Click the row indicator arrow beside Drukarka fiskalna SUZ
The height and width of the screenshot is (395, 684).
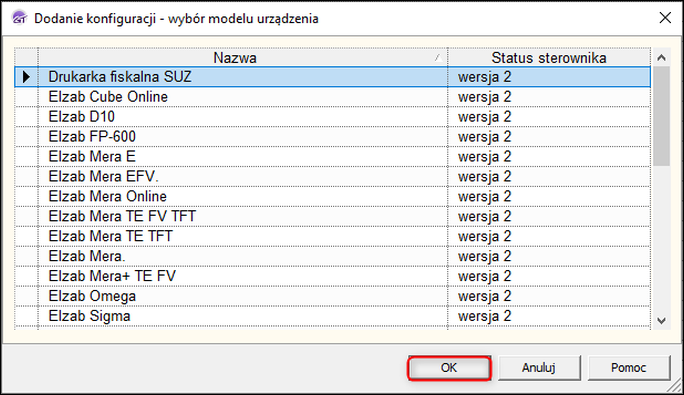pos(27,77)
